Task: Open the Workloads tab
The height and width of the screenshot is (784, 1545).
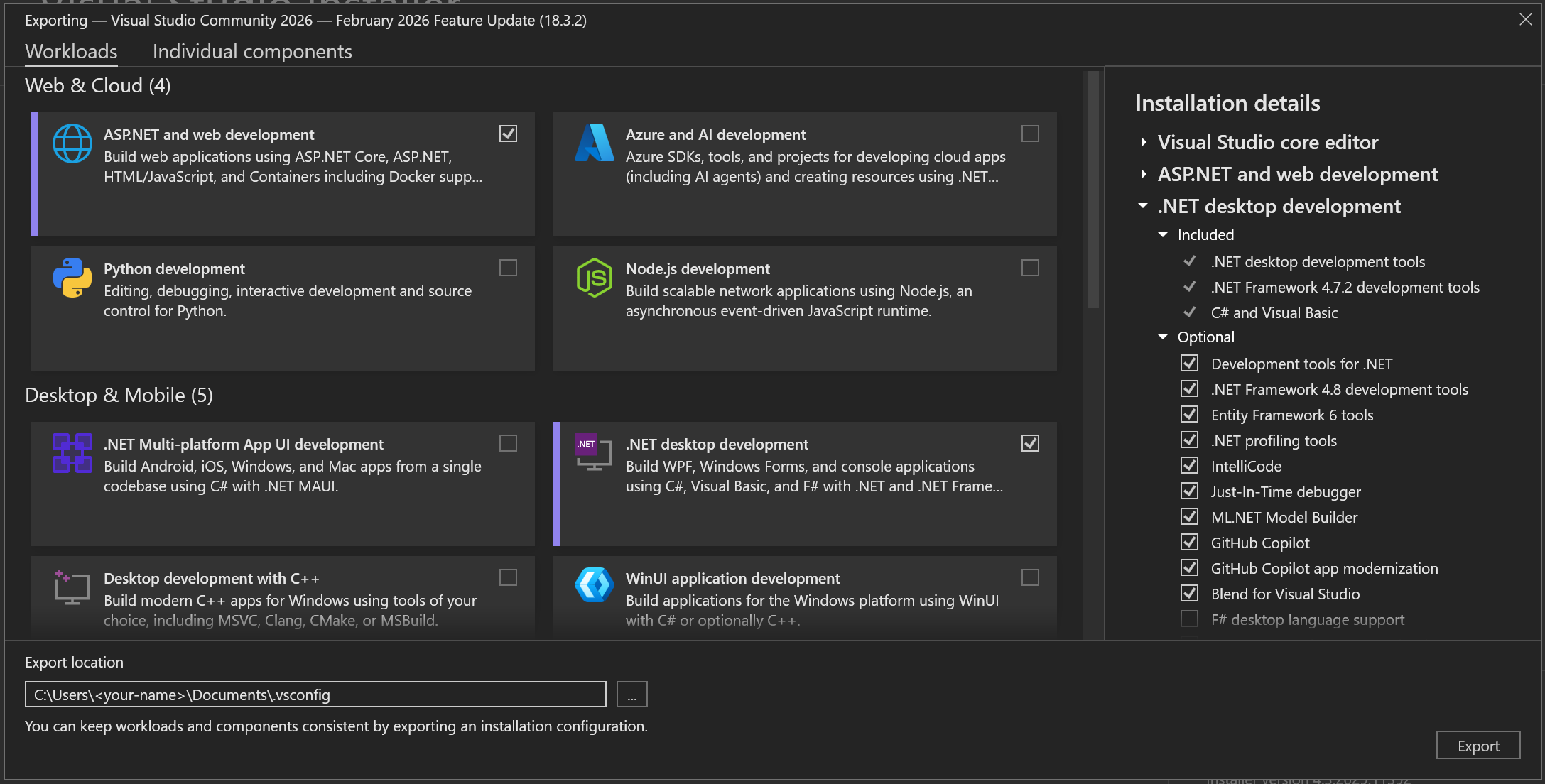Action: pyautogui.click(x=71, y=51)
